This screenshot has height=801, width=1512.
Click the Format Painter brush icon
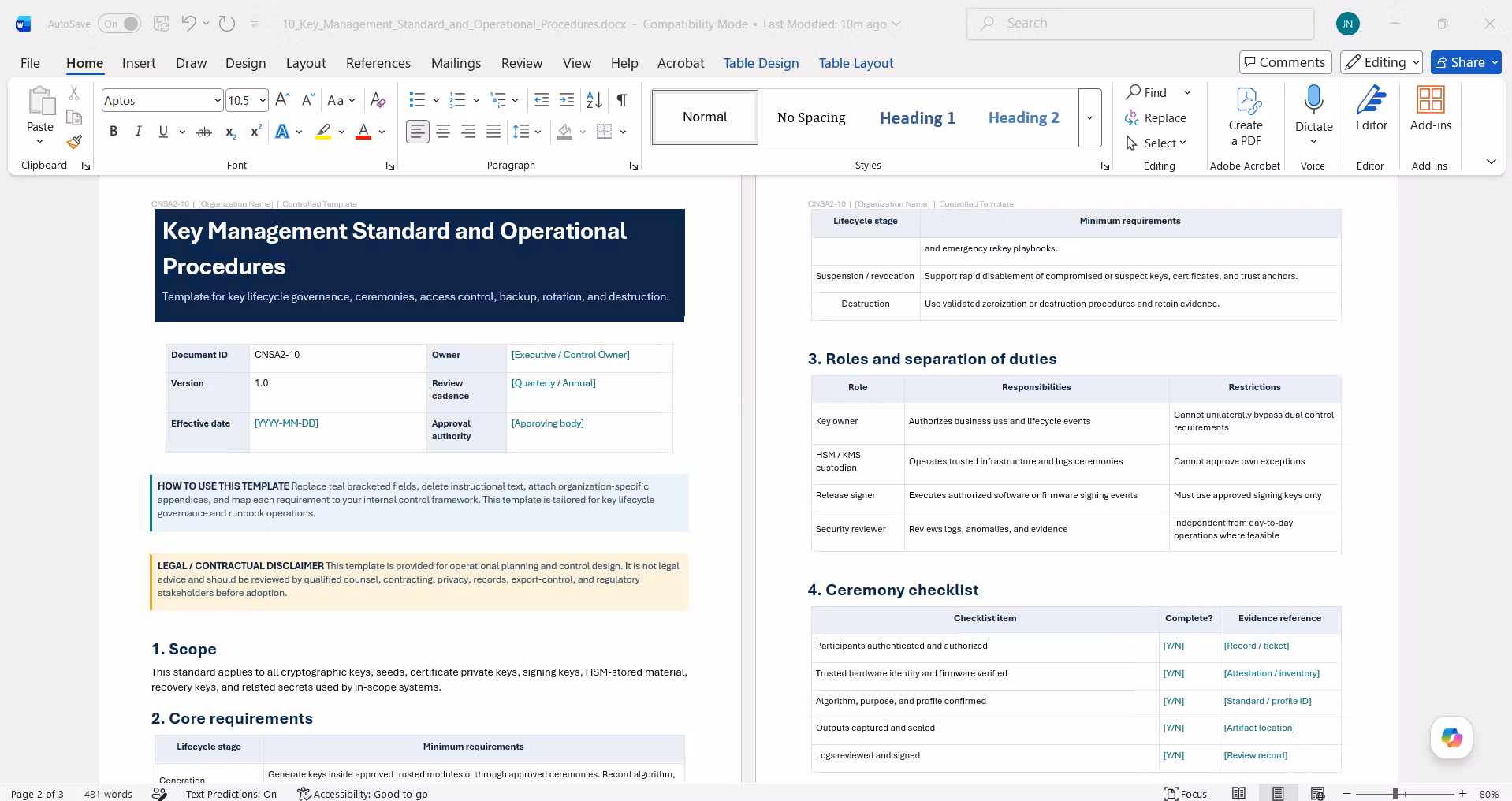[x=74, y=142]
